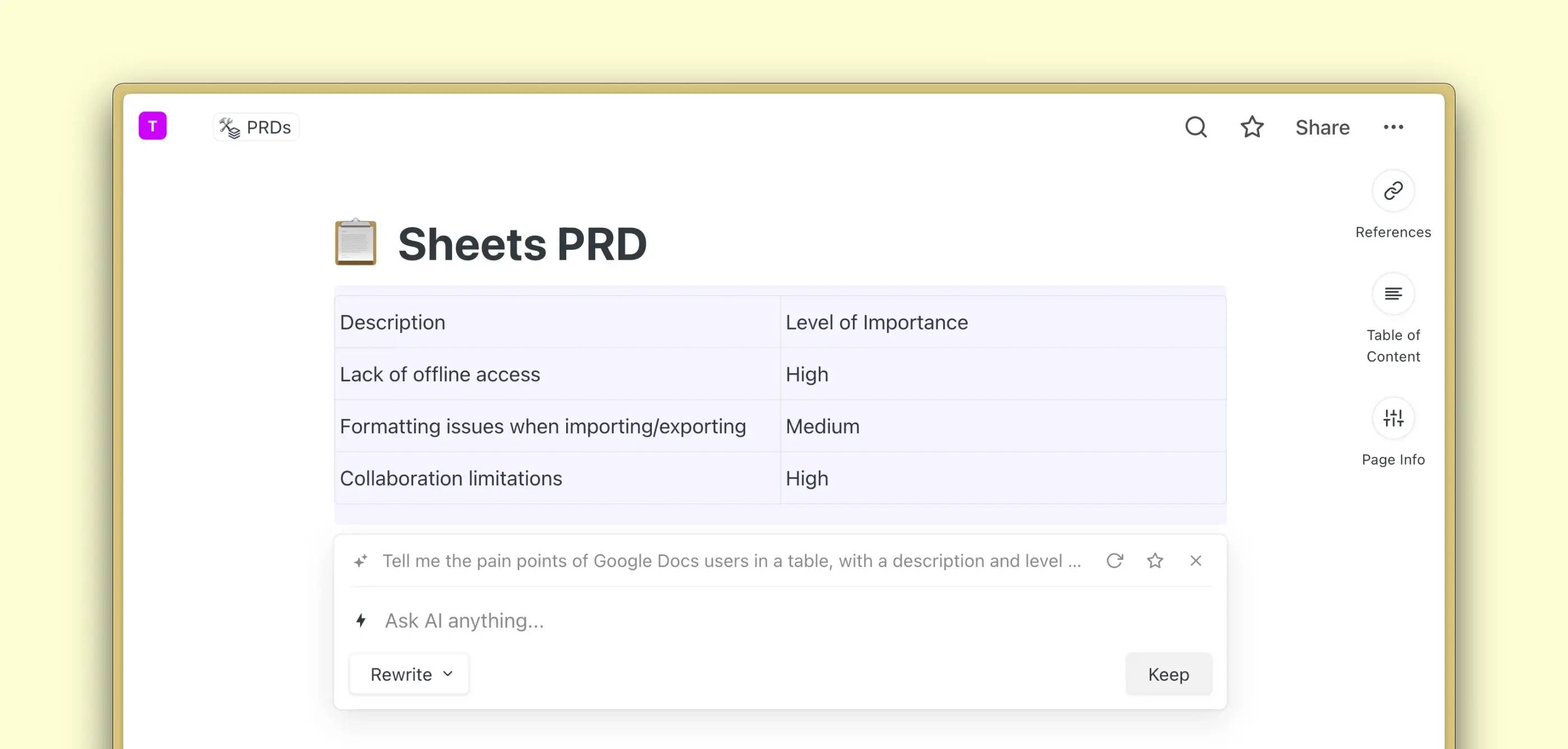
Task: Click the Lack of offline access cell
Action: pos(440,374)
